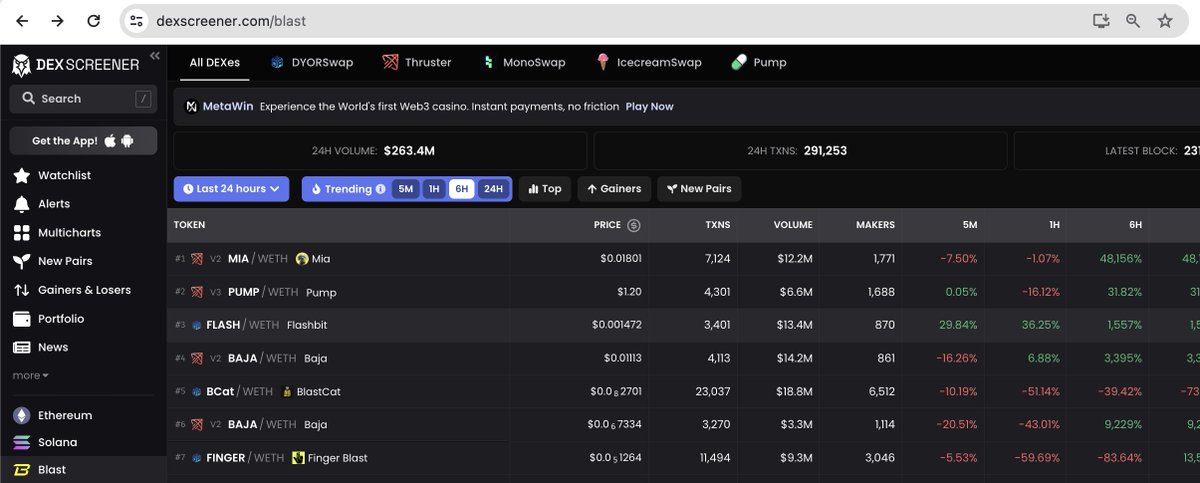Sort by the 5M column header
This screenshot has height=483, width=1200.
point(970,225)
